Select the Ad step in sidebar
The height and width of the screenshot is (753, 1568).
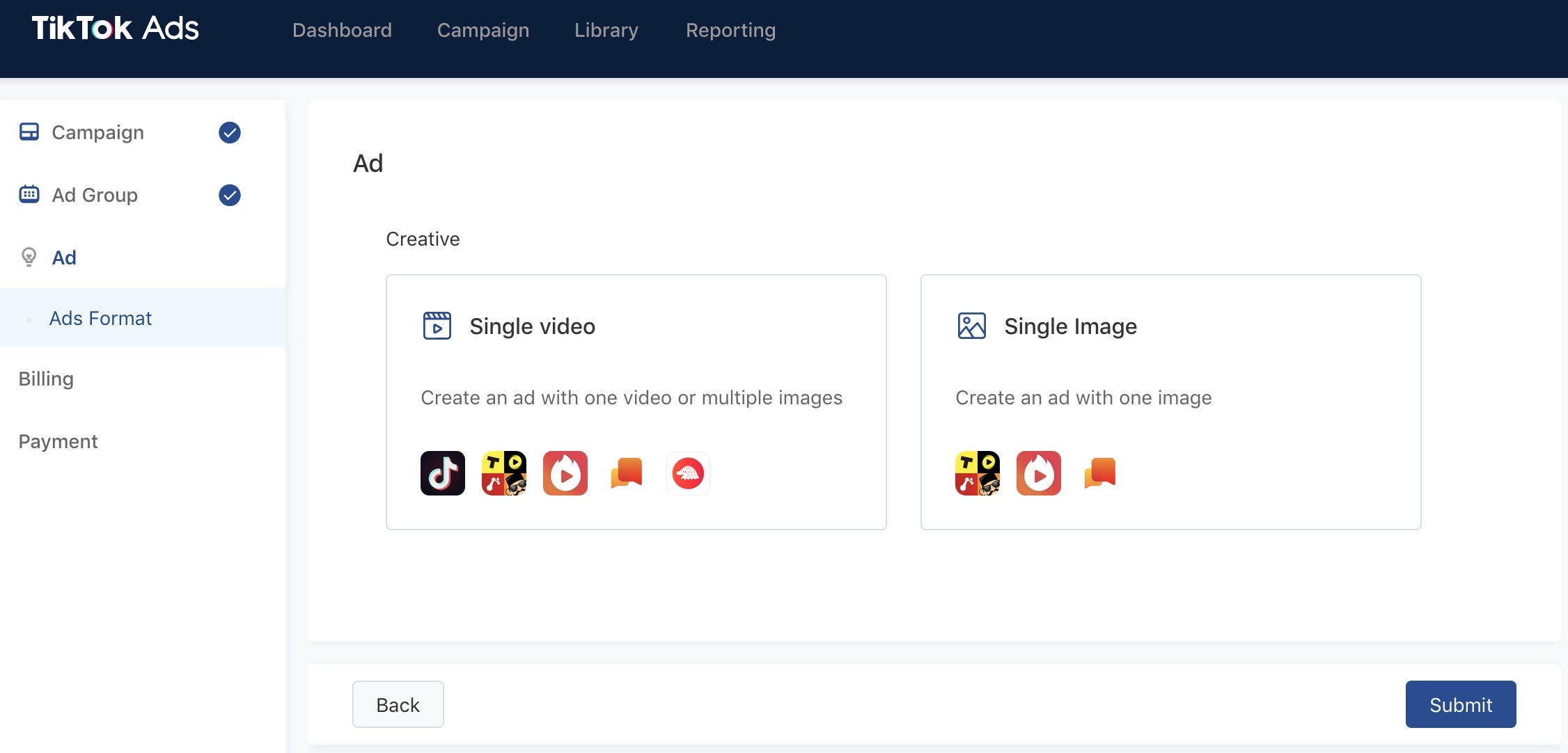pos(64,257)
